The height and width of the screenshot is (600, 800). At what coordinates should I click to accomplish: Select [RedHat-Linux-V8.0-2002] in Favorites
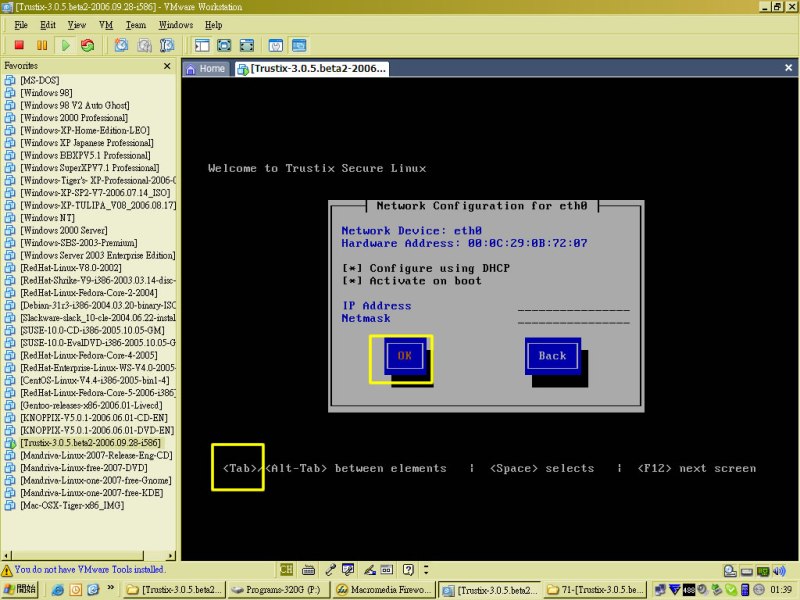pyautogui.click(x=70, y=268)
